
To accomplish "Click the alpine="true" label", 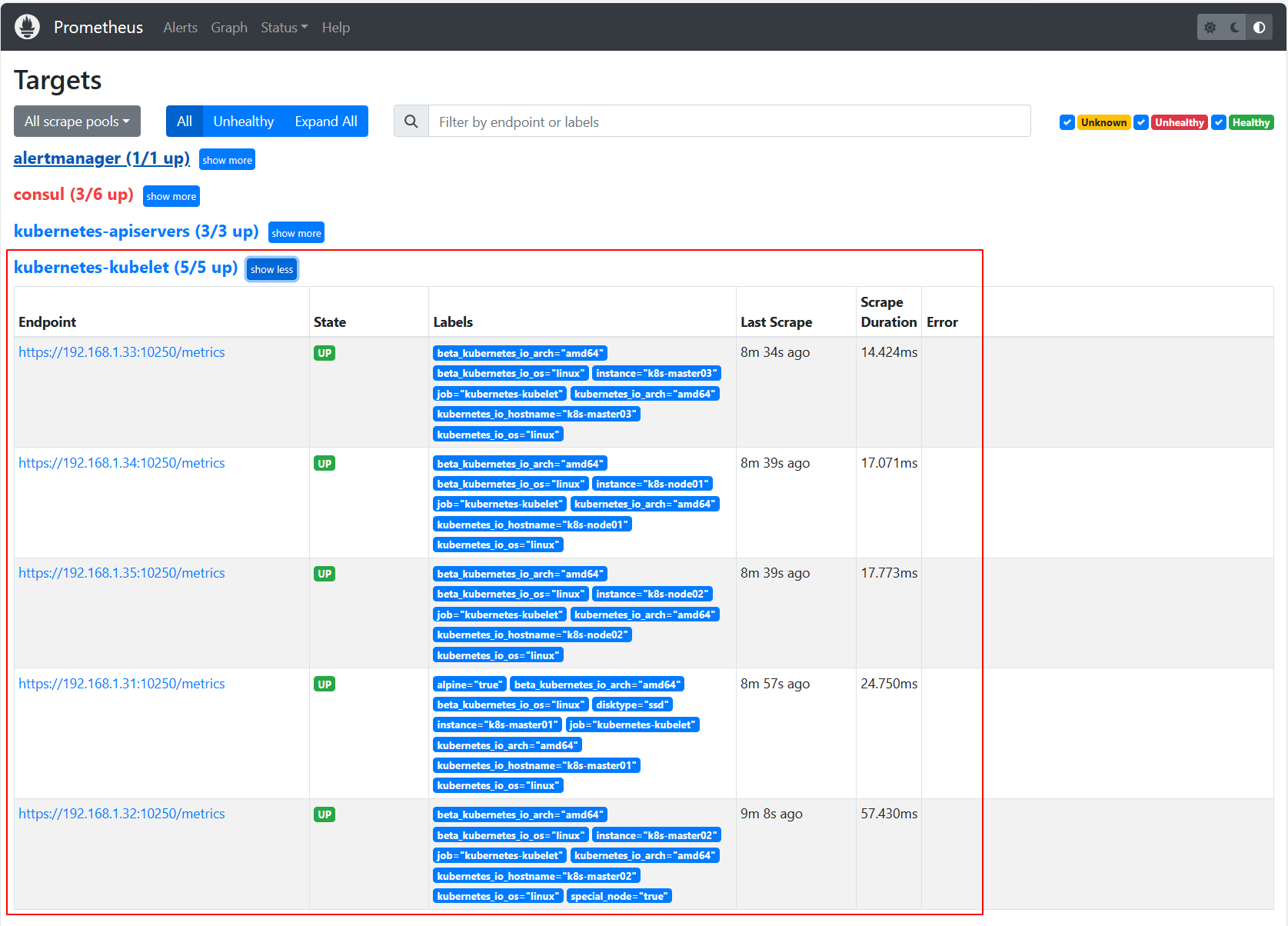I will tap(469, 685).
